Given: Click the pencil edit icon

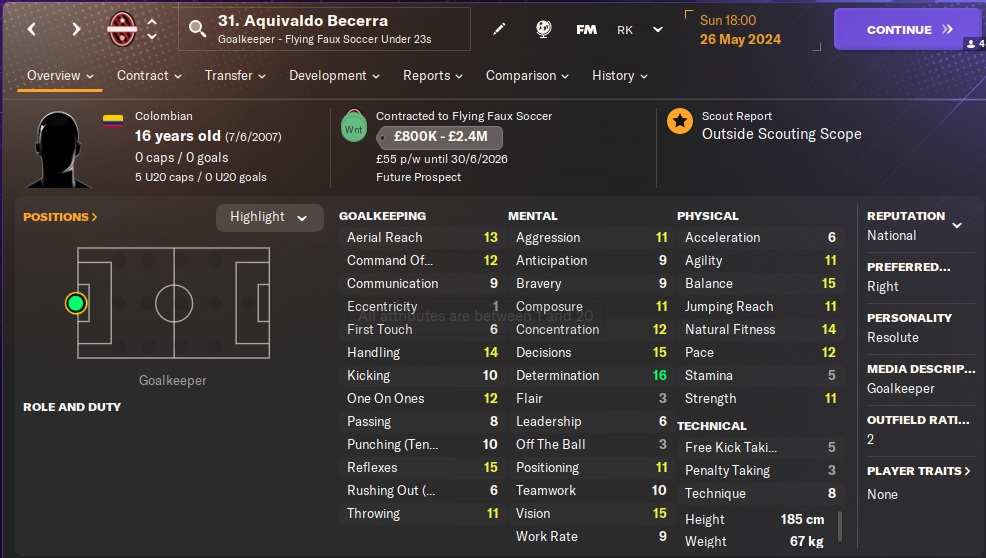Looking at the screenshot, I should coord(499,29).
